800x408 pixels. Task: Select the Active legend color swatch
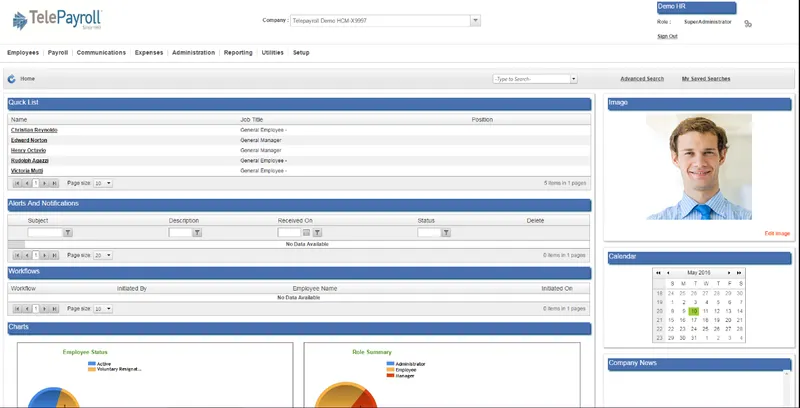92,364
